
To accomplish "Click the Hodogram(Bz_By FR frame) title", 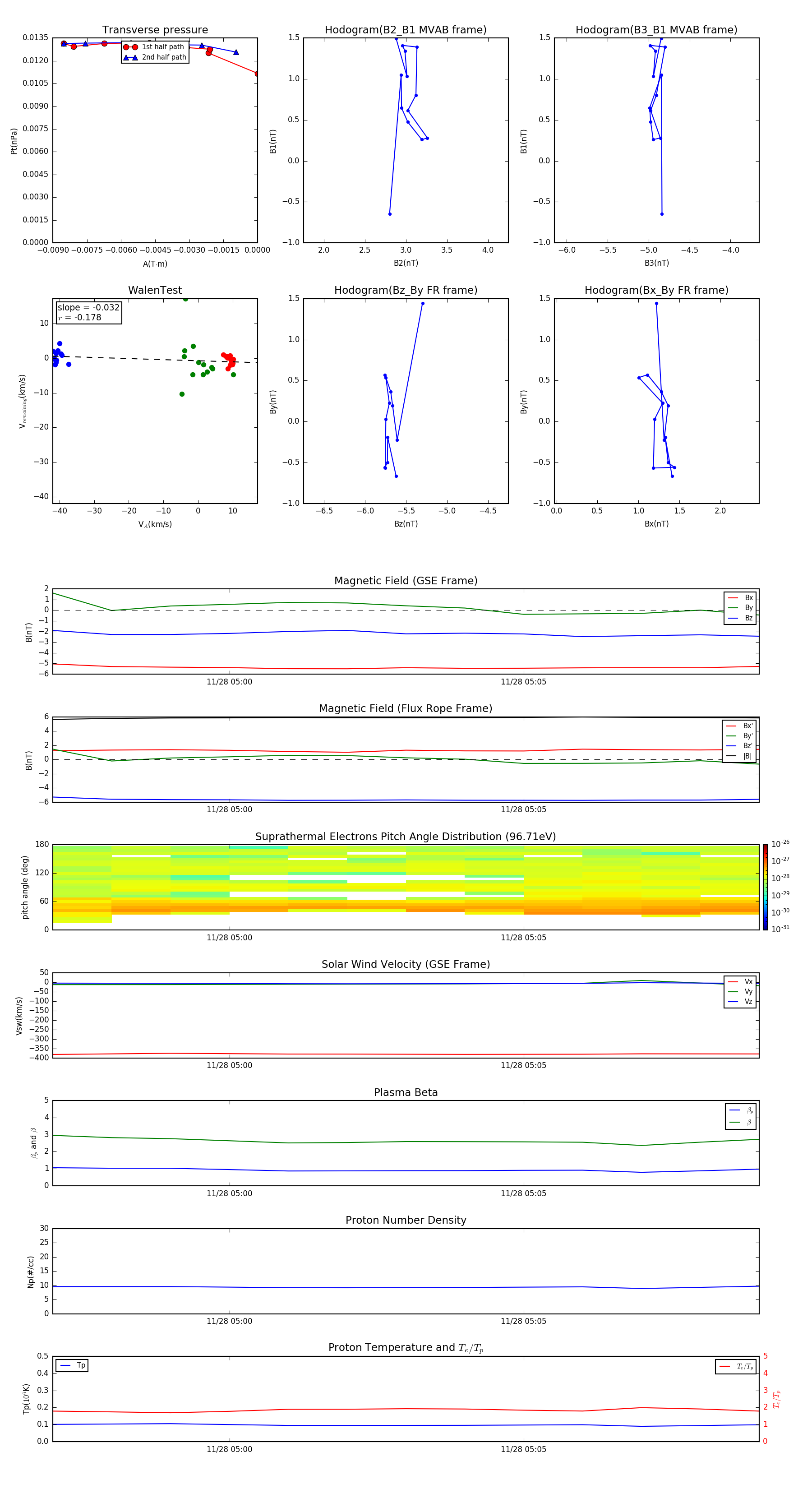I will click(406, 290).
